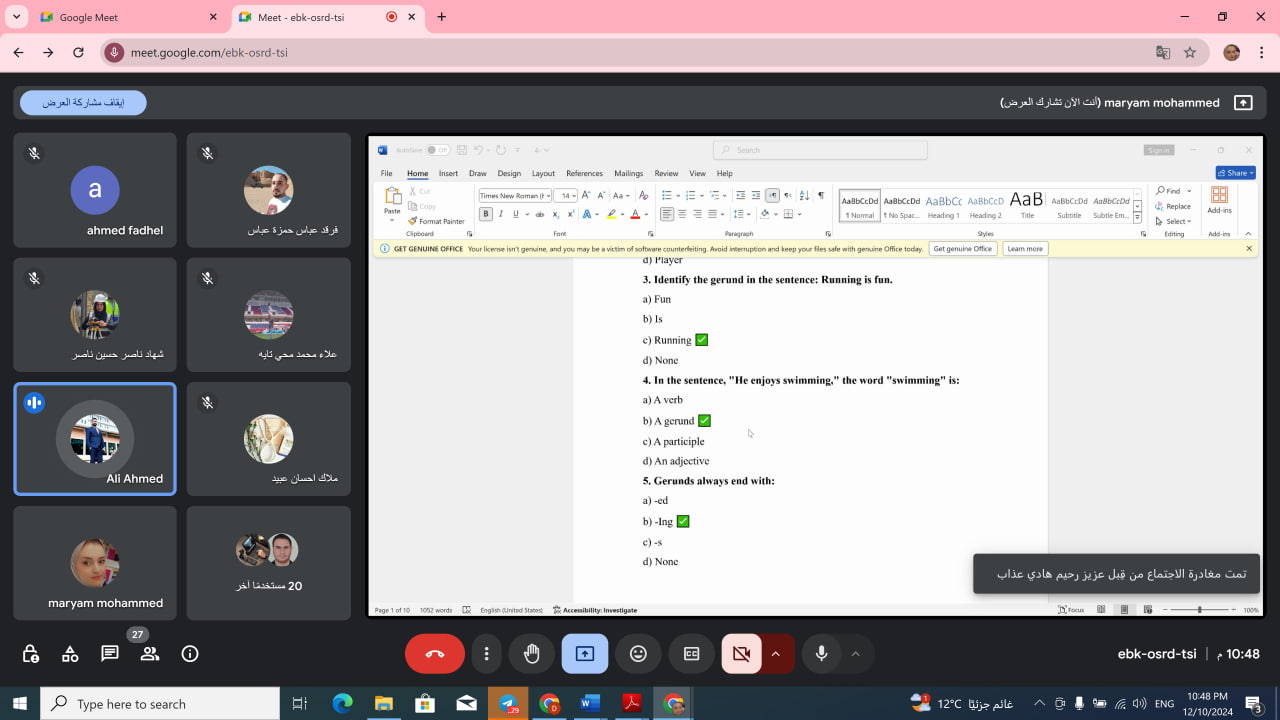Toggle the microphone button
The height and width of the screenshot is (720, 1280).
(x=821, y=654)
